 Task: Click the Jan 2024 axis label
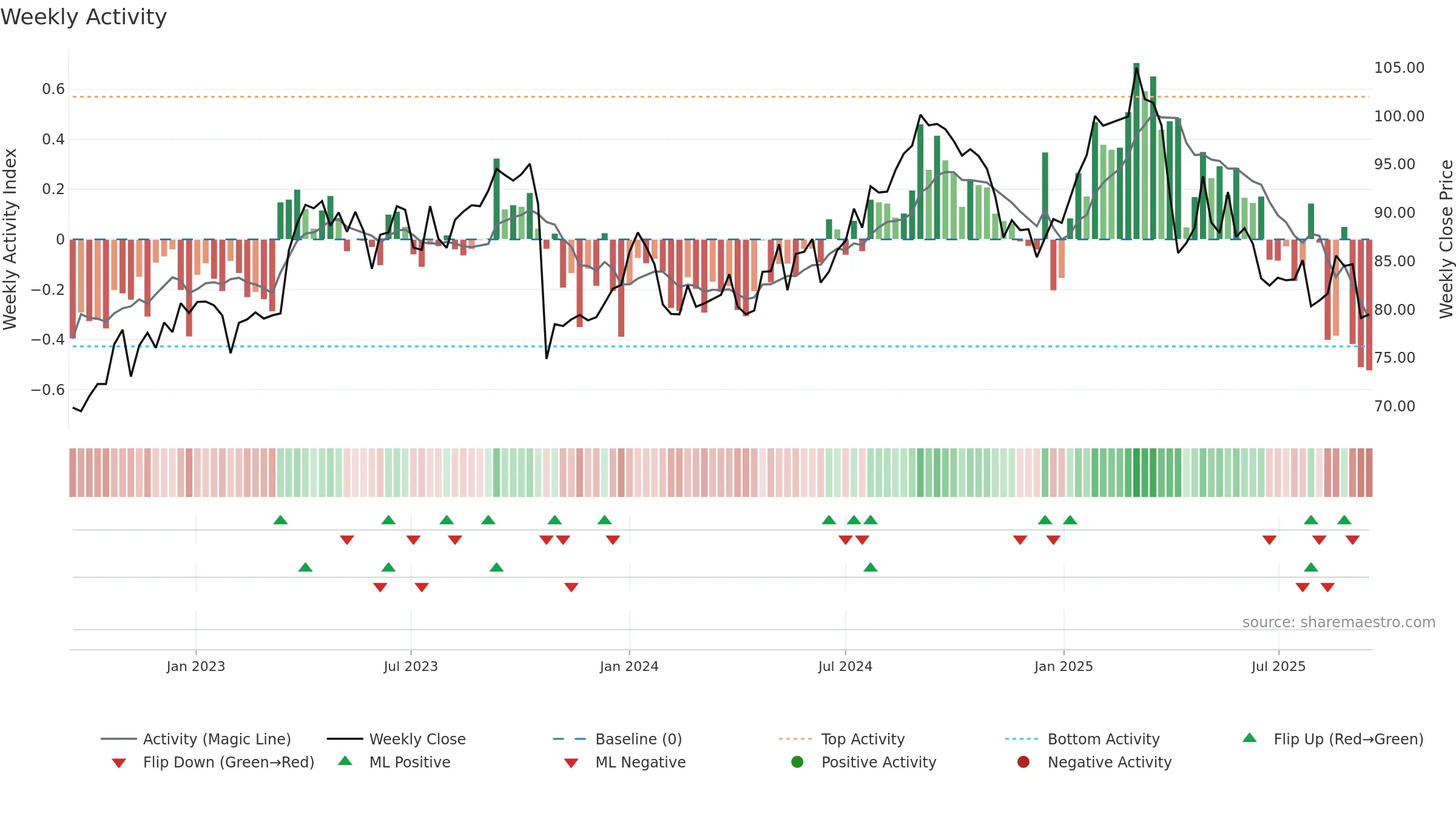629,666
